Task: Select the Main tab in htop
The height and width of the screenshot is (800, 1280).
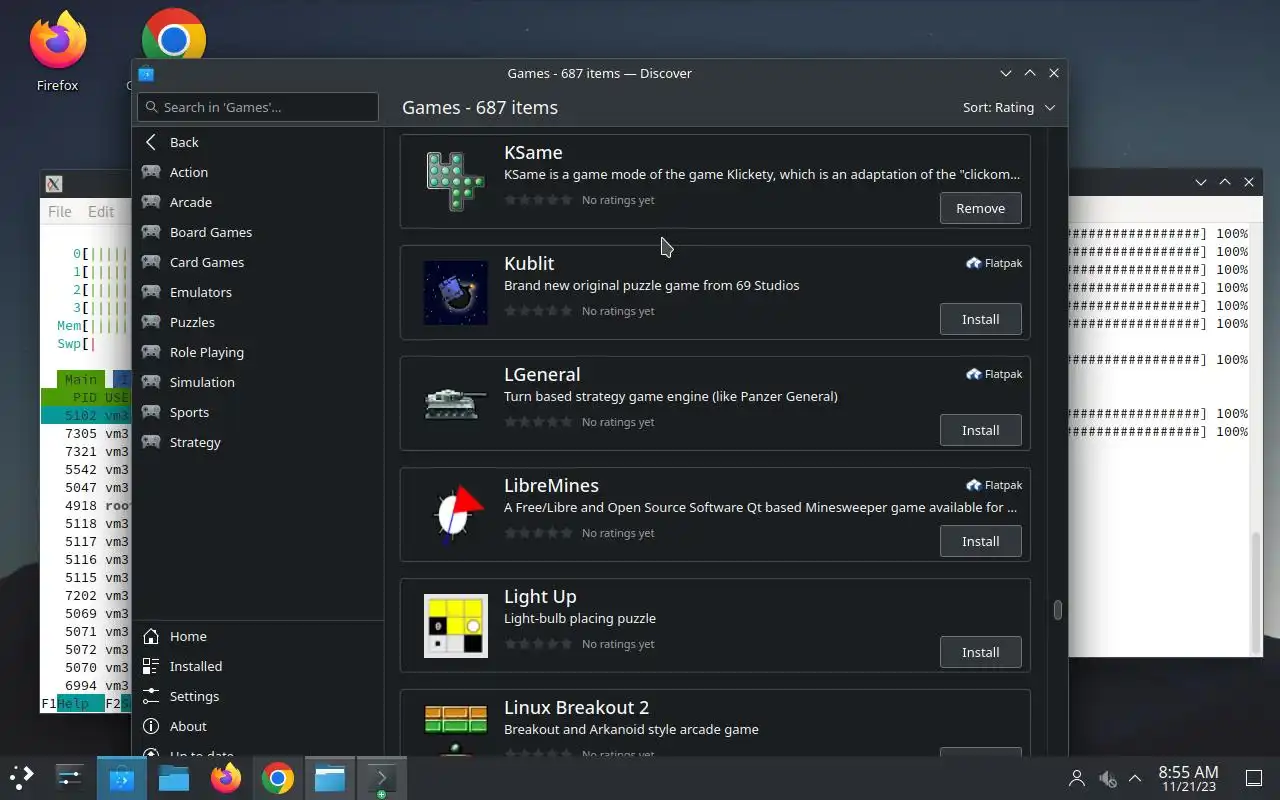Action: click(81, 379)
